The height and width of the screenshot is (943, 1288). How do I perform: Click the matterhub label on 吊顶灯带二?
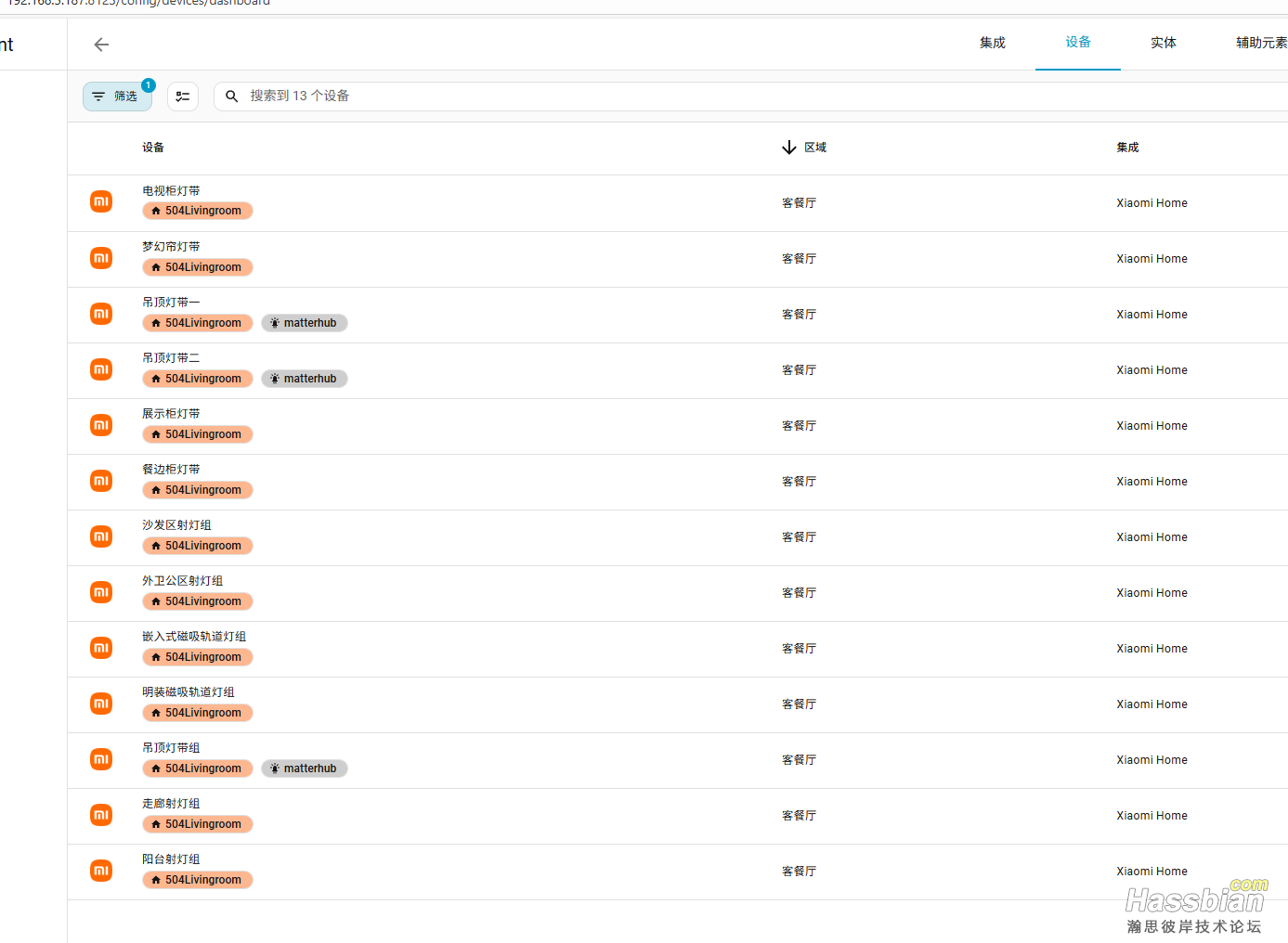304,379
